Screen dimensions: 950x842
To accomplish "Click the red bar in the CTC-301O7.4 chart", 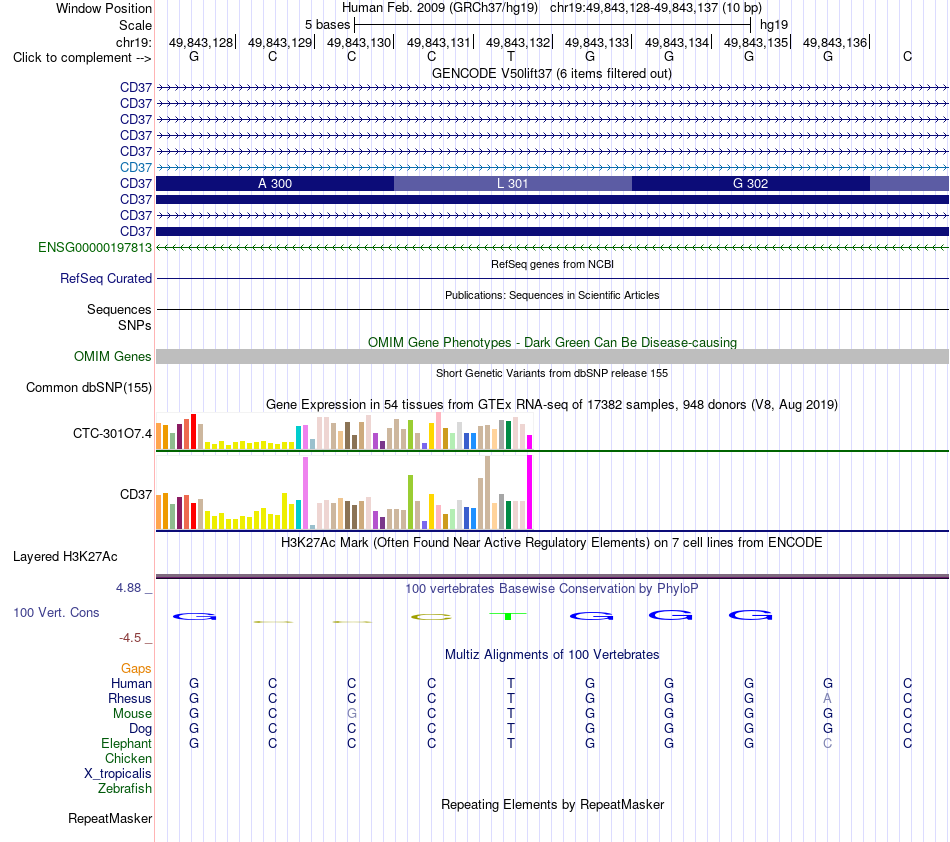I will tap(194, 431).
